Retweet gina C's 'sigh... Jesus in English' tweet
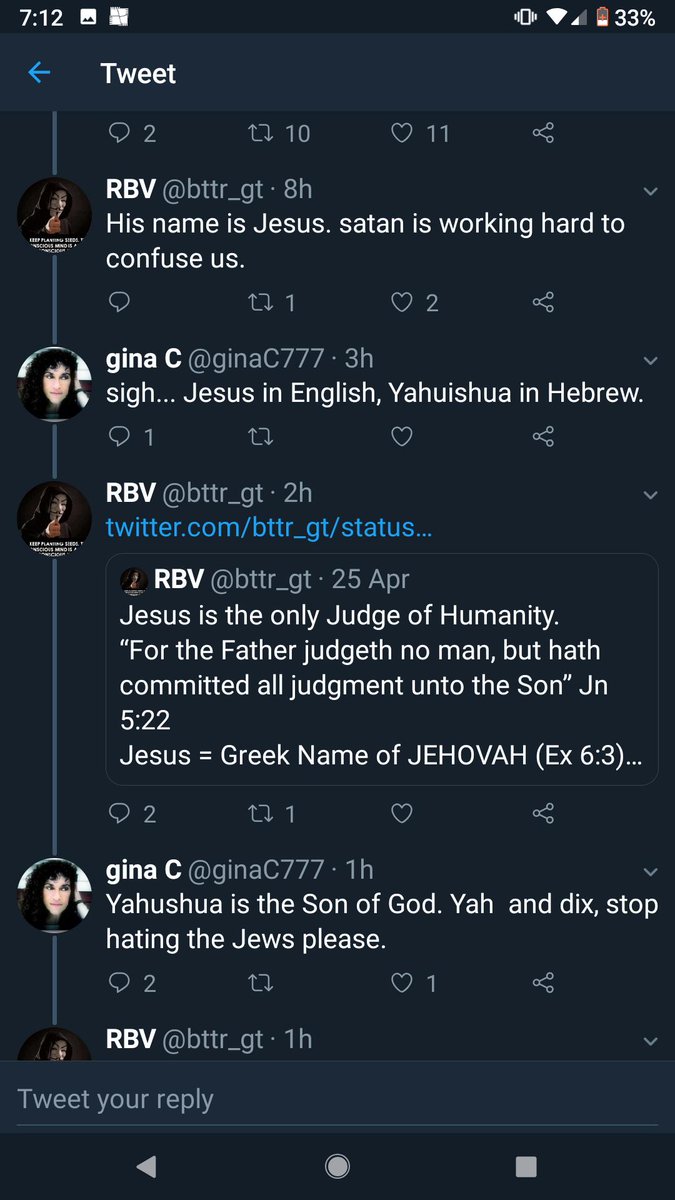Viewport: 675px width, 1200px height. coord(261,437)
